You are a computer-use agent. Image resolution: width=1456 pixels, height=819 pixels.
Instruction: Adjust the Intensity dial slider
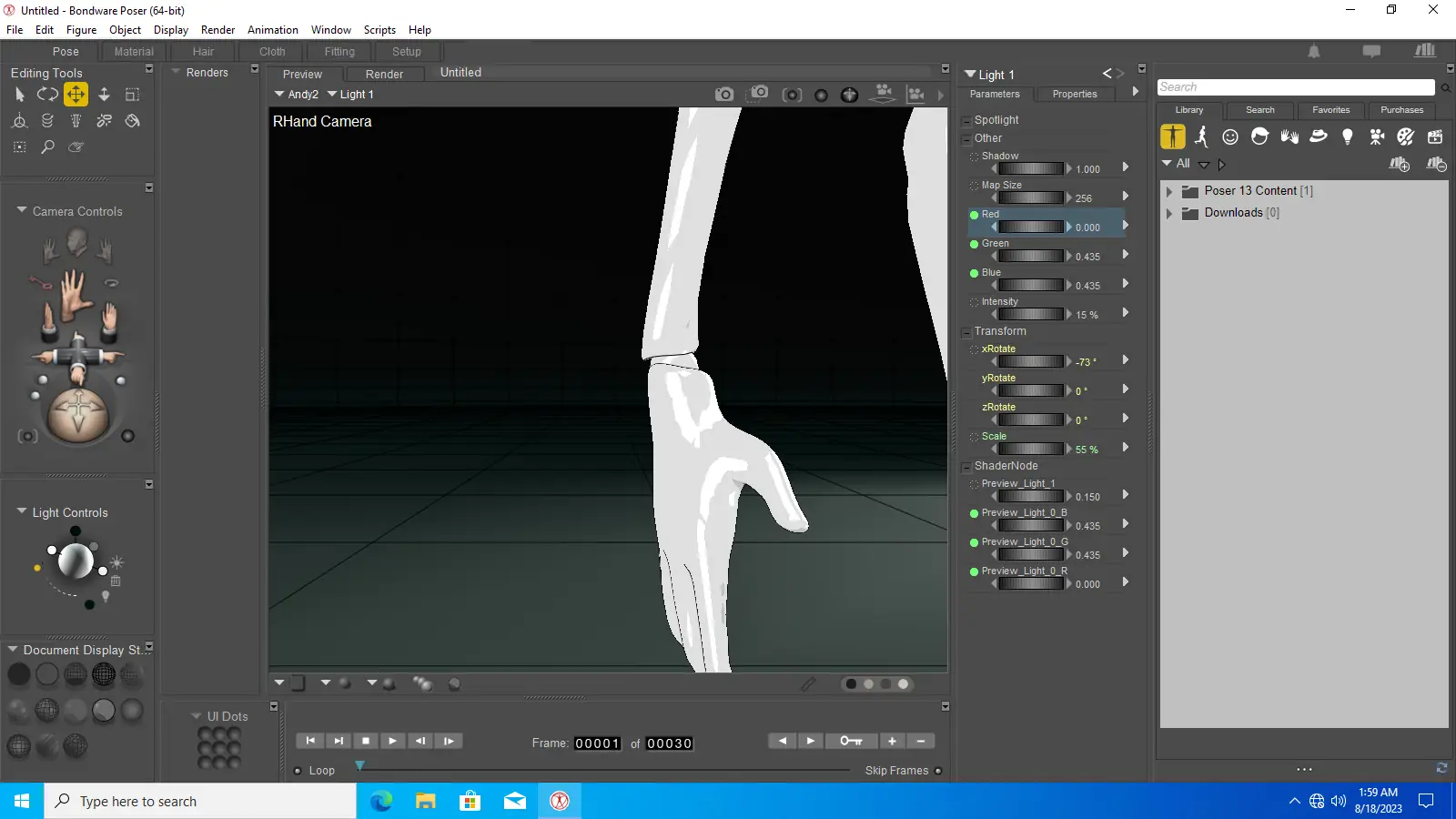[x=1030, y=315]
